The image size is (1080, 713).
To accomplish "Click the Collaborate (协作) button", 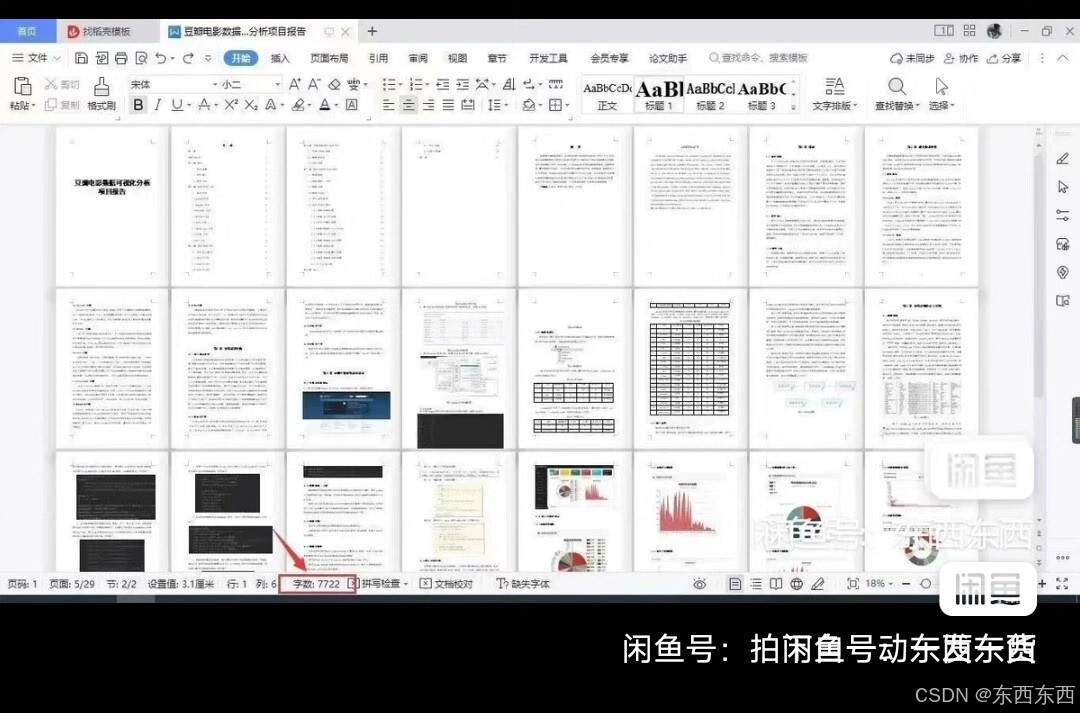I will (x=961, y=59).
